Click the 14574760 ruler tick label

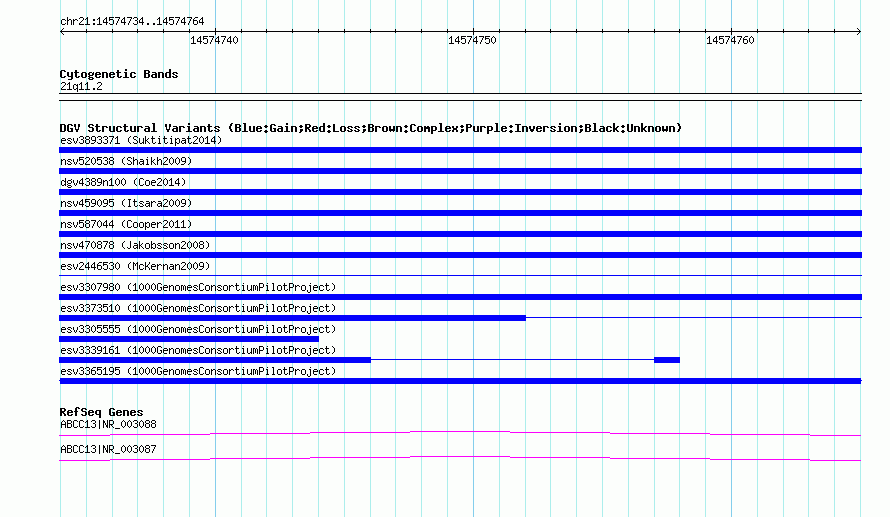(730, 40)
